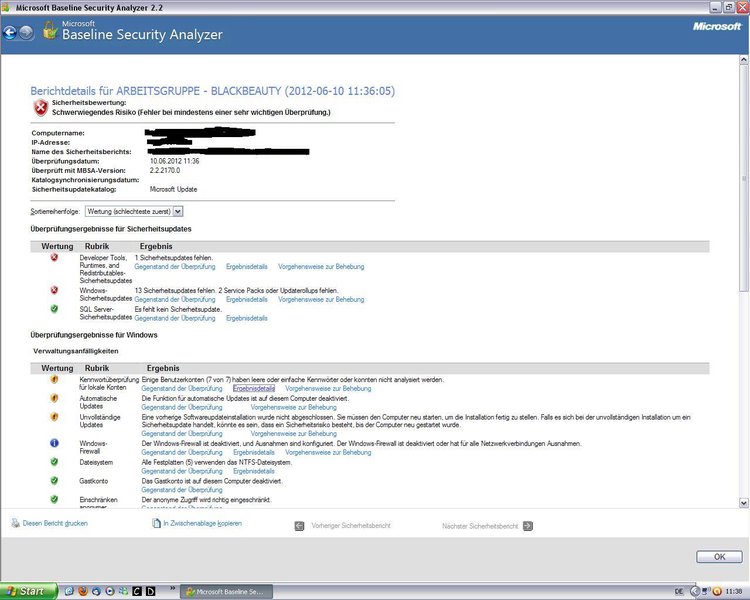Screen dimensions: 750x600
Task: Click In Zwischenablage kopieren link
Action: [x=202, y=523]
